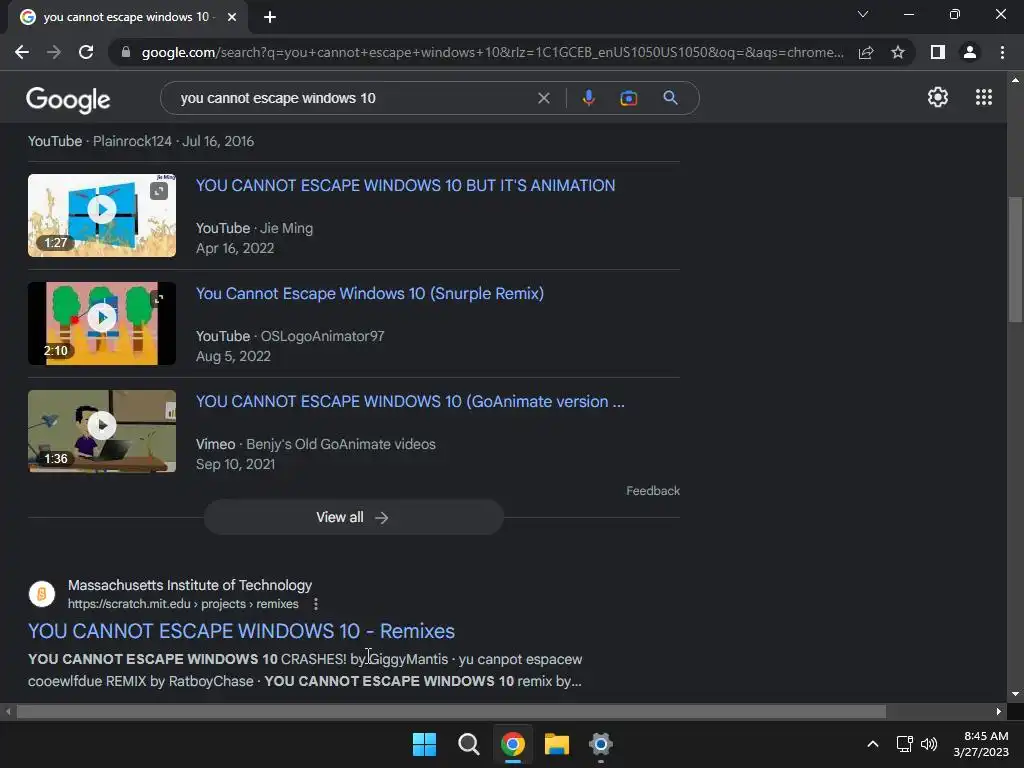Clear the search query text

click(543, 98)
